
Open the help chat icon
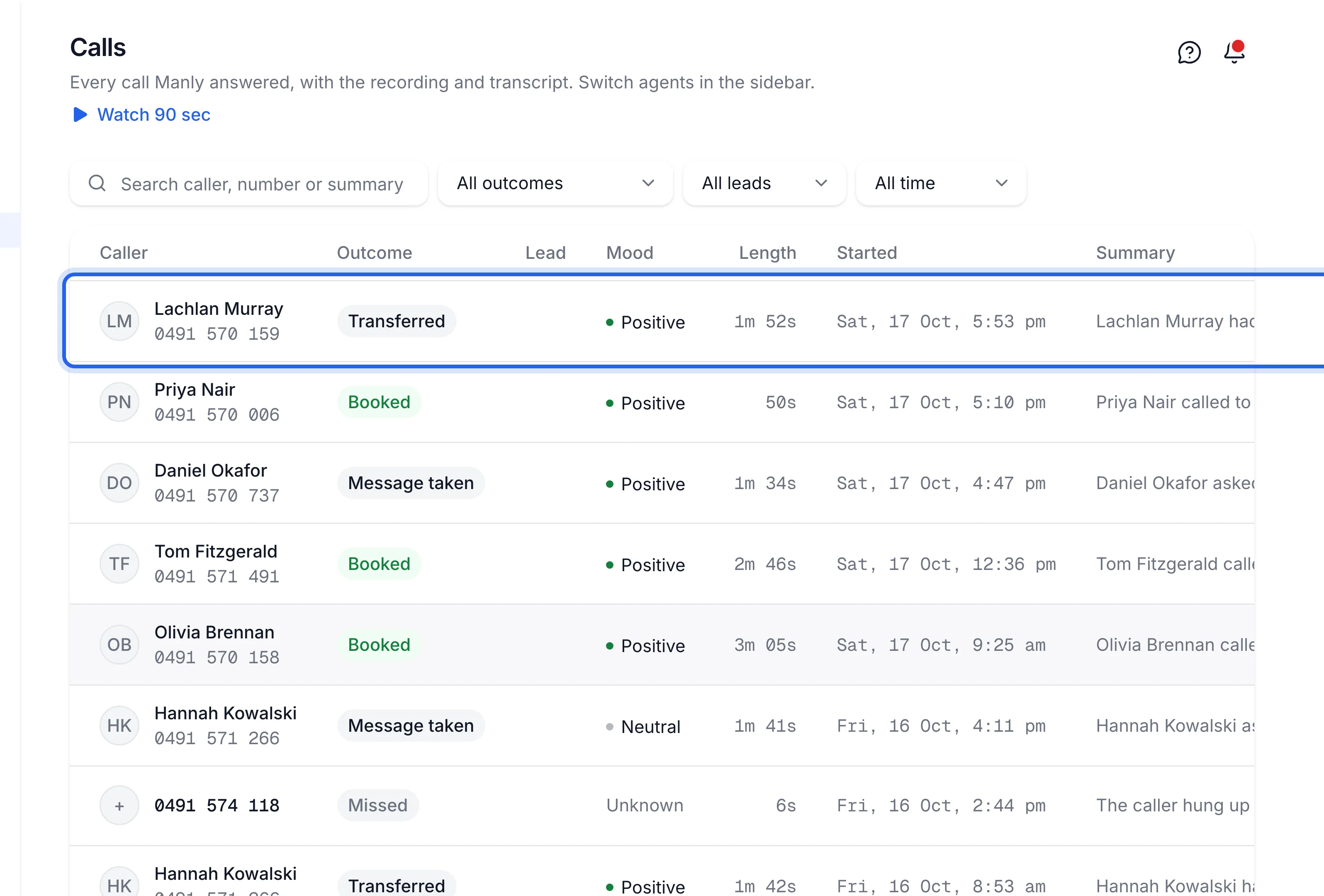click(x=1189, y=52)
